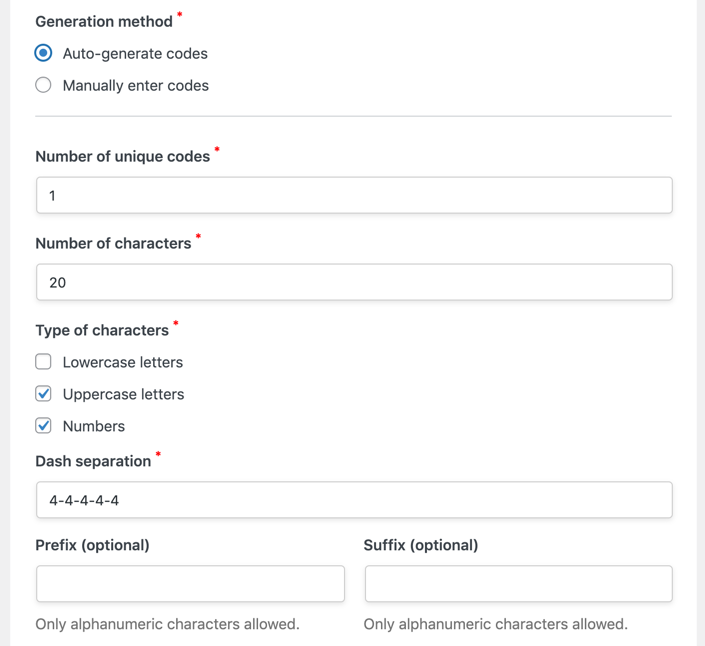Click the "Auto-generate codes" label text
The height and width of the screenshot is (646, 705).
[x=135, y=54]
